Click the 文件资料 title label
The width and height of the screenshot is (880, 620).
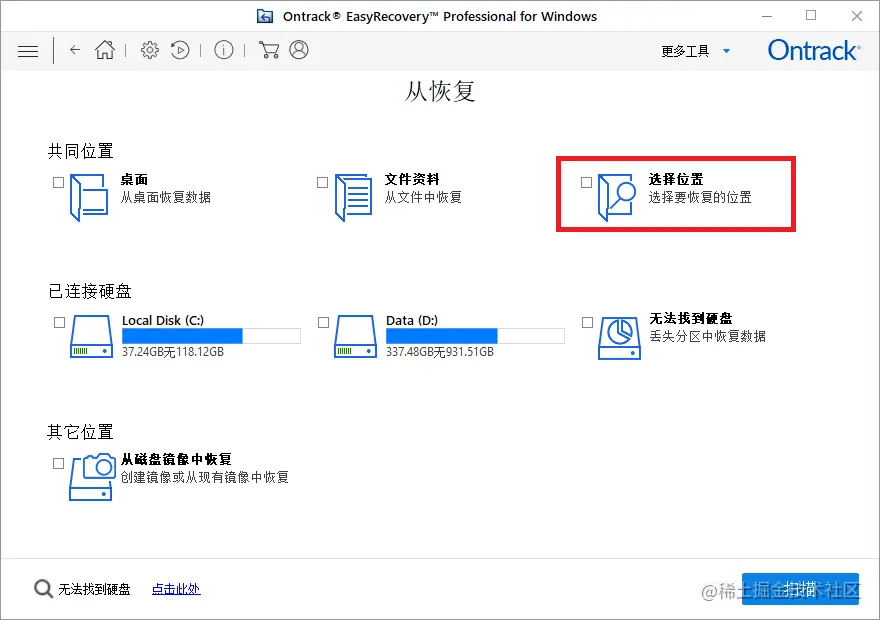(412, 180)
